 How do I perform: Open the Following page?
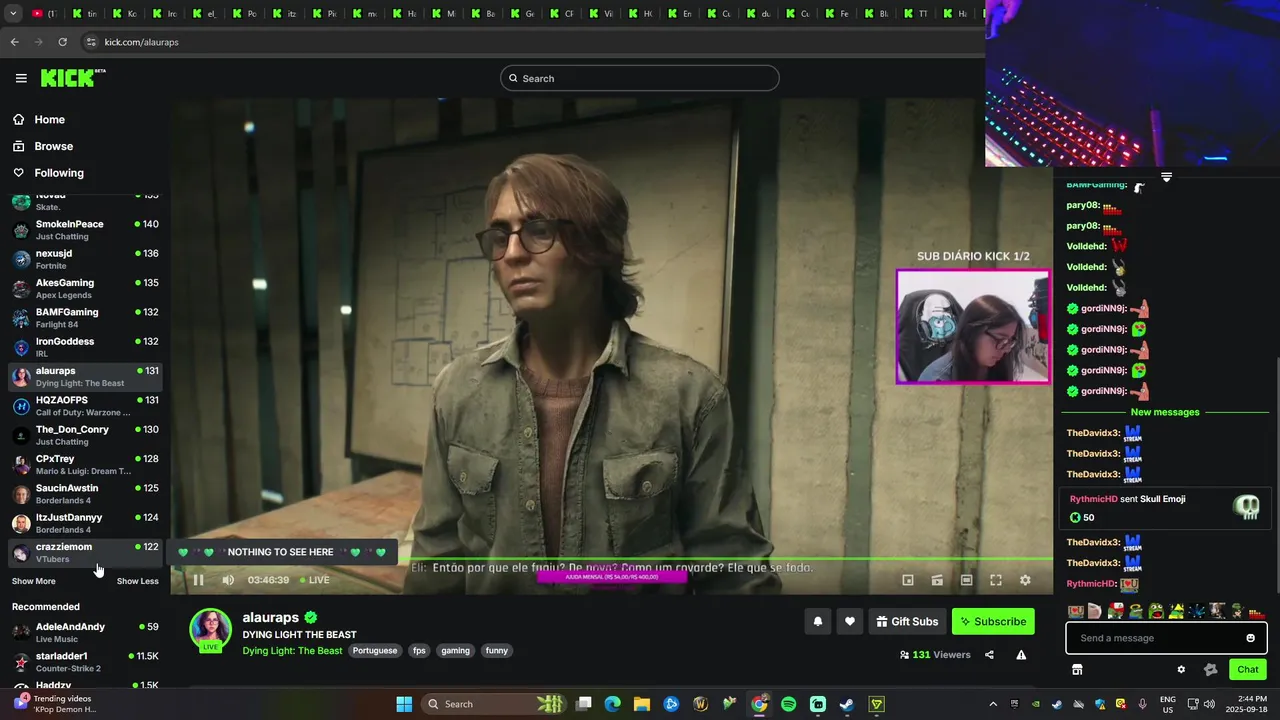tap(48, 173)
